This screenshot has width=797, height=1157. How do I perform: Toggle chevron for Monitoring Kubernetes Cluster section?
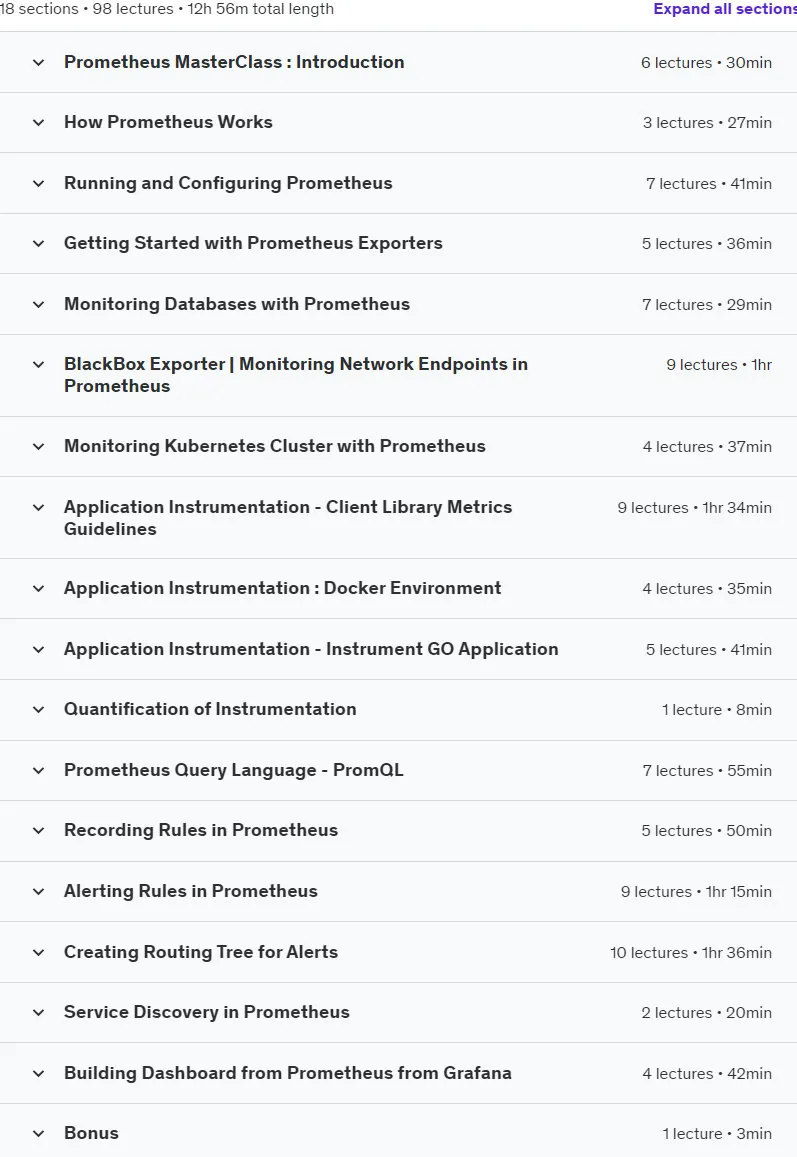38,446
